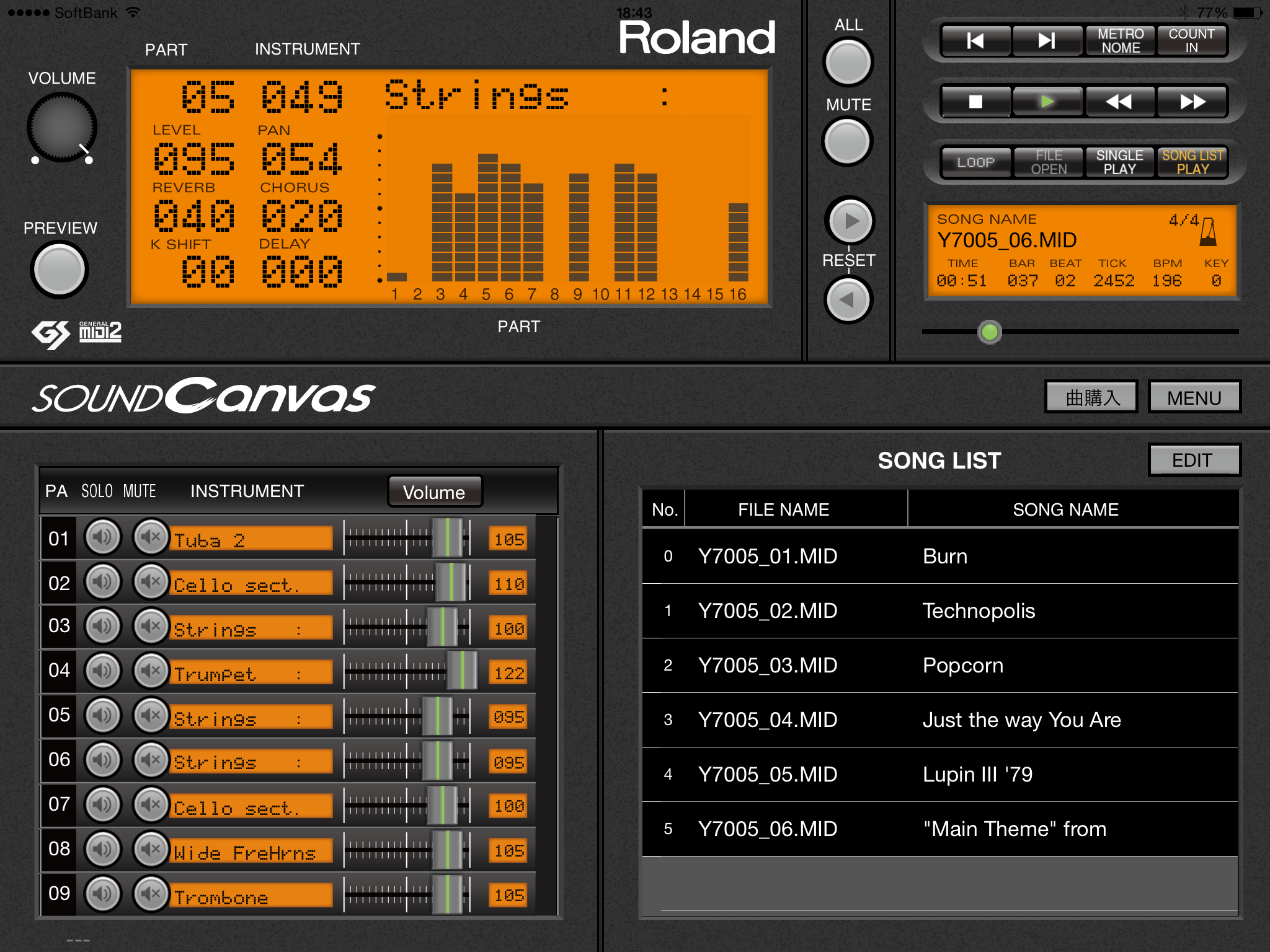Jump to previous song with skip-back icon

[x=975, y=40]
